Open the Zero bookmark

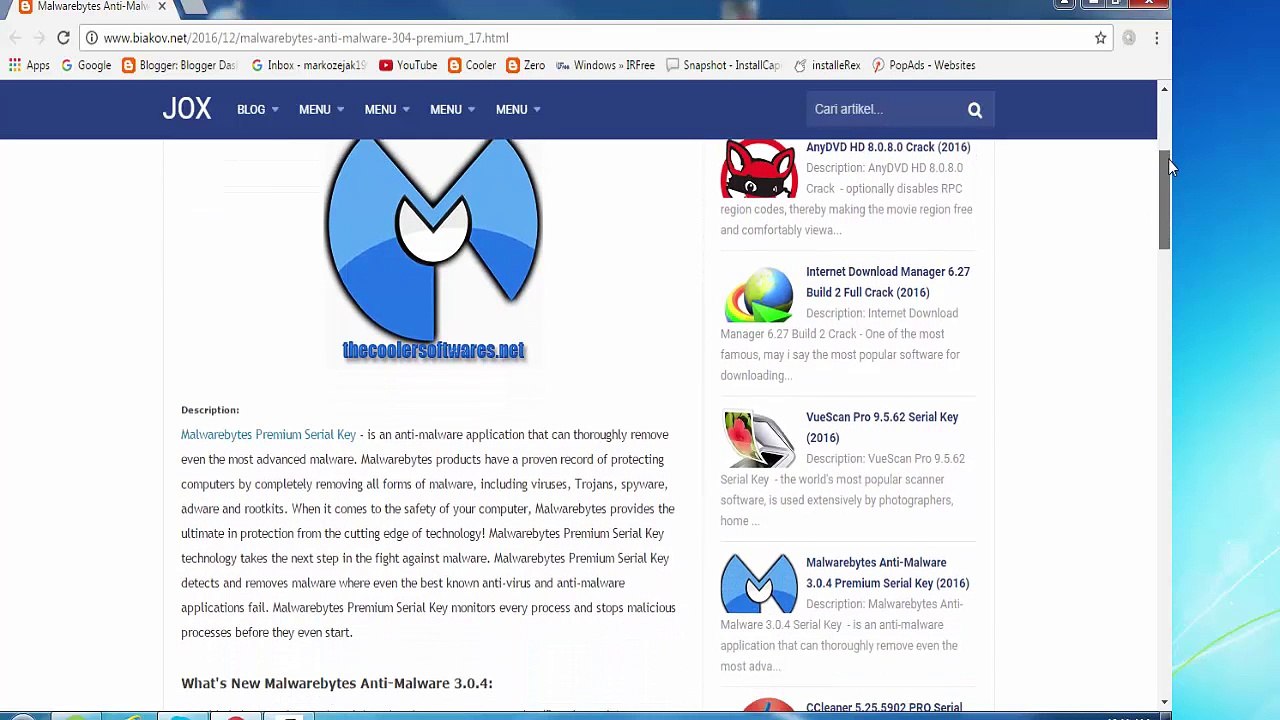pos(526,65)
